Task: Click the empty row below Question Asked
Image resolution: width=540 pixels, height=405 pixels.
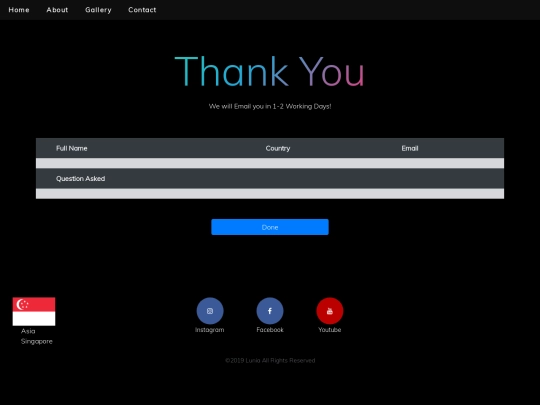Action: [270, 194]
